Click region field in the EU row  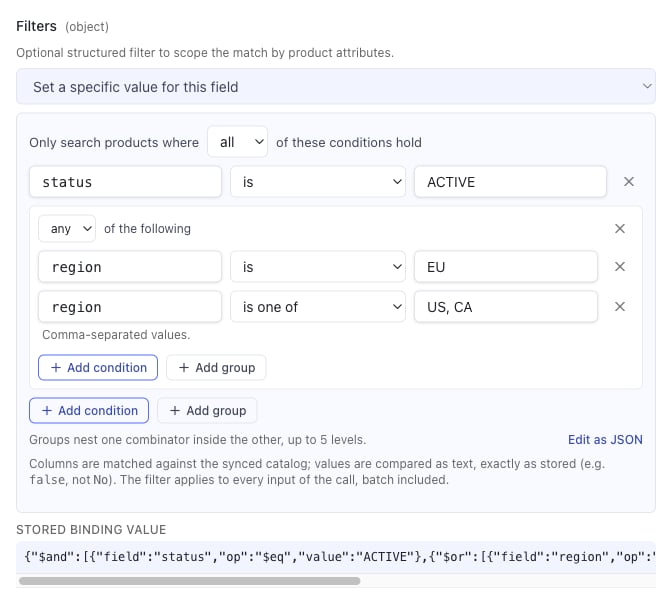[130, 267]
